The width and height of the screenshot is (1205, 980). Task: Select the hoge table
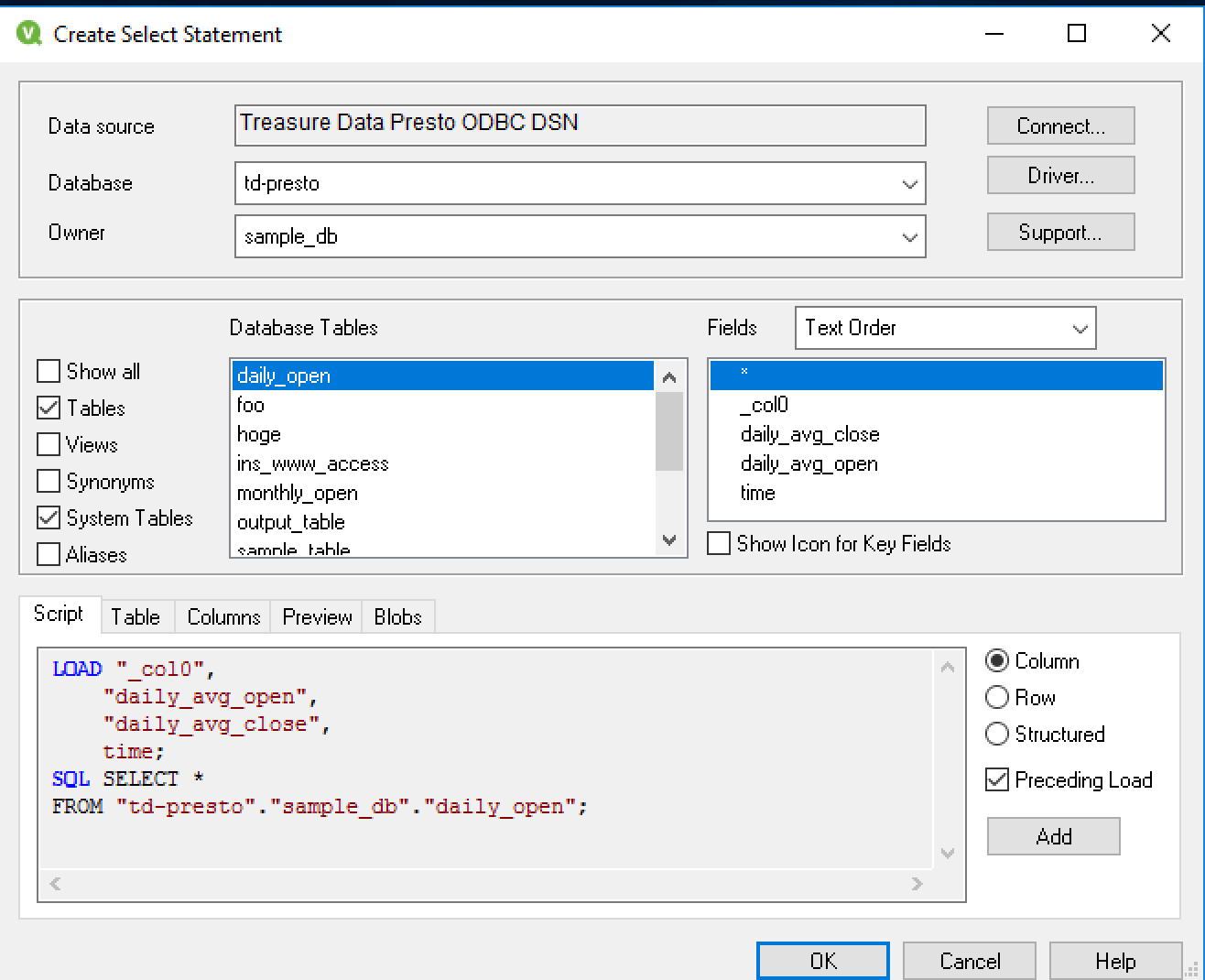443,434
